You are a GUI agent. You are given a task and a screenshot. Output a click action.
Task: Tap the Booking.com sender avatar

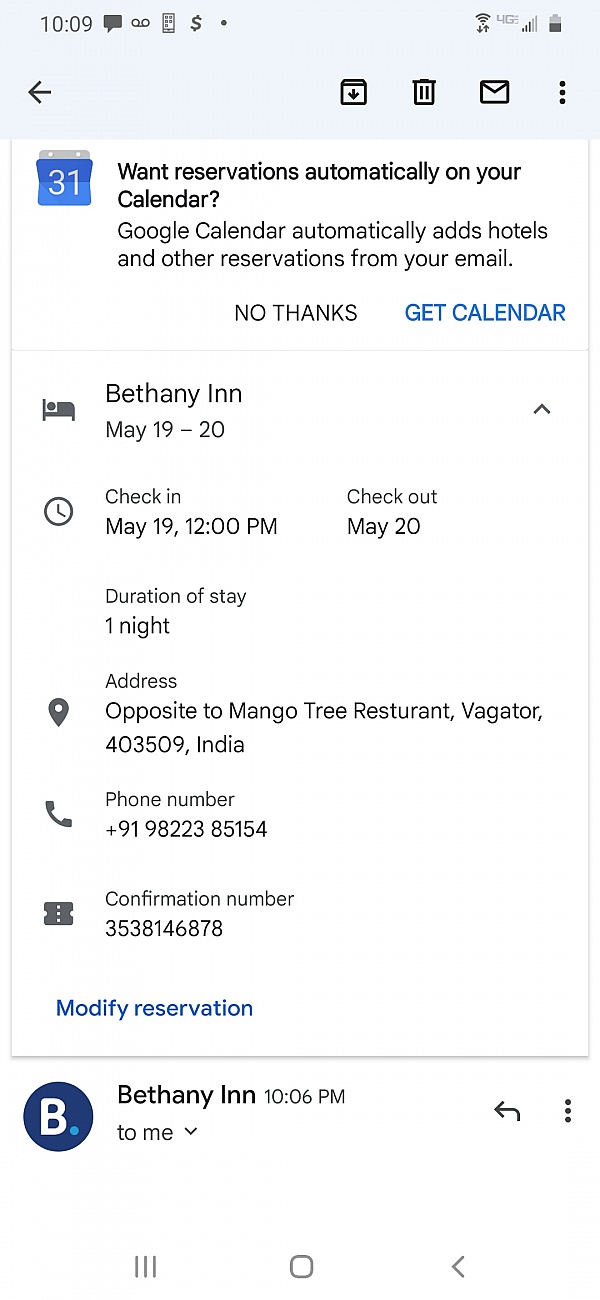coord(58,1116)
